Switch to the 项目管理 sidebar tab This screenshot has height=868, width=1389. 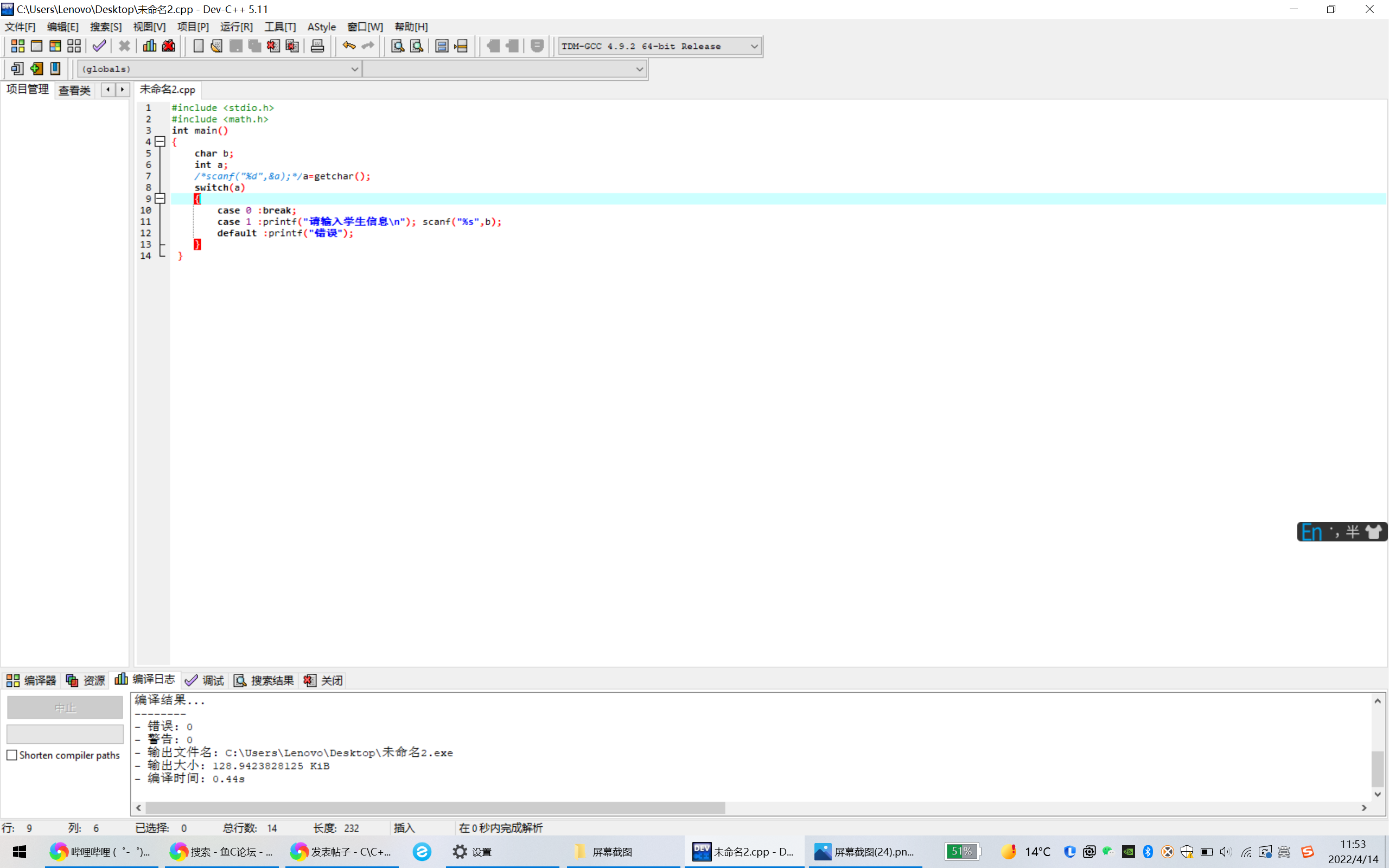point(28,89)
